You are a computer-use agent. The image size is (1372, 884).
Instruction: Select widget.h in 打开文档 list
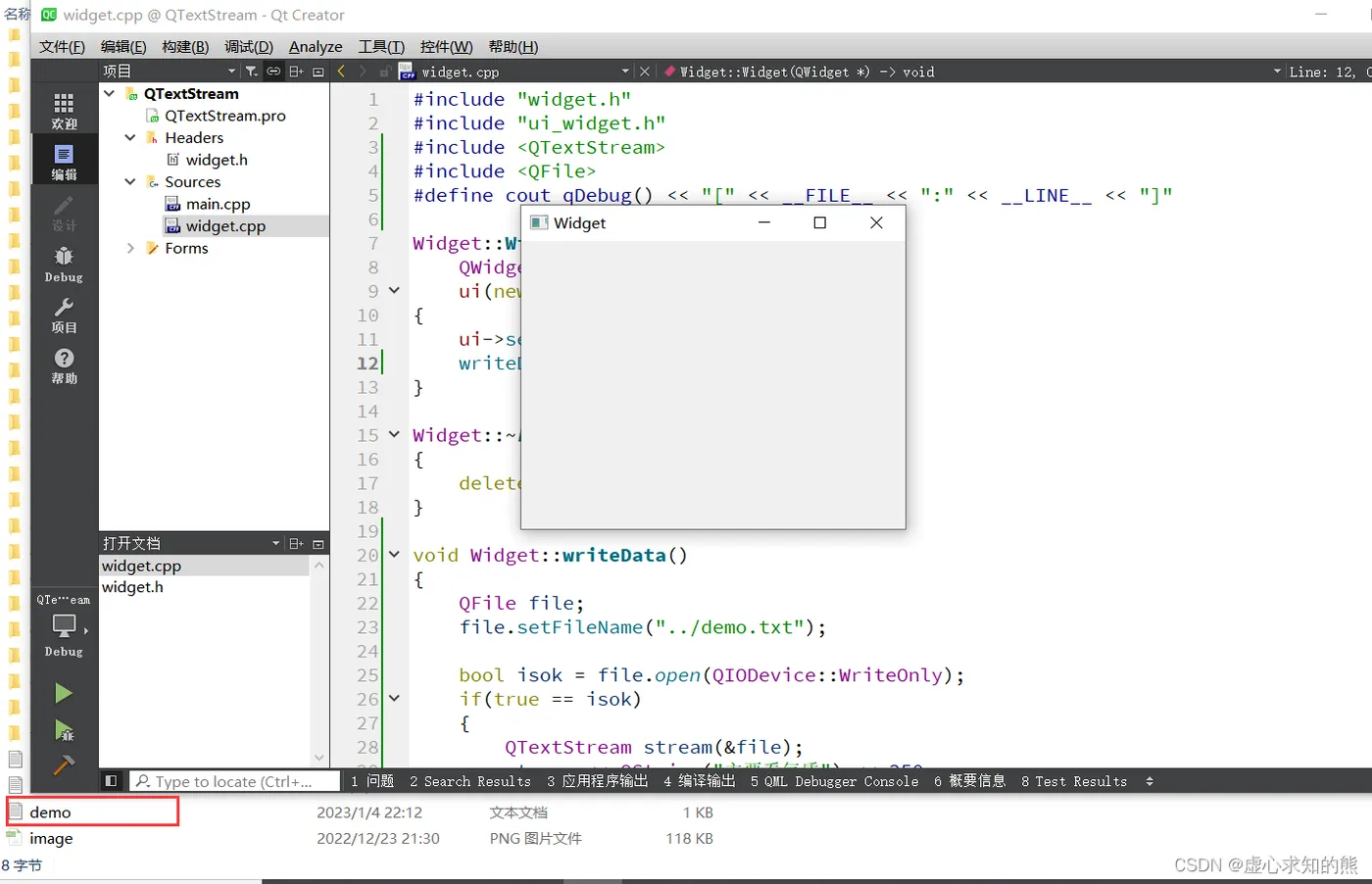click(132, 587)
